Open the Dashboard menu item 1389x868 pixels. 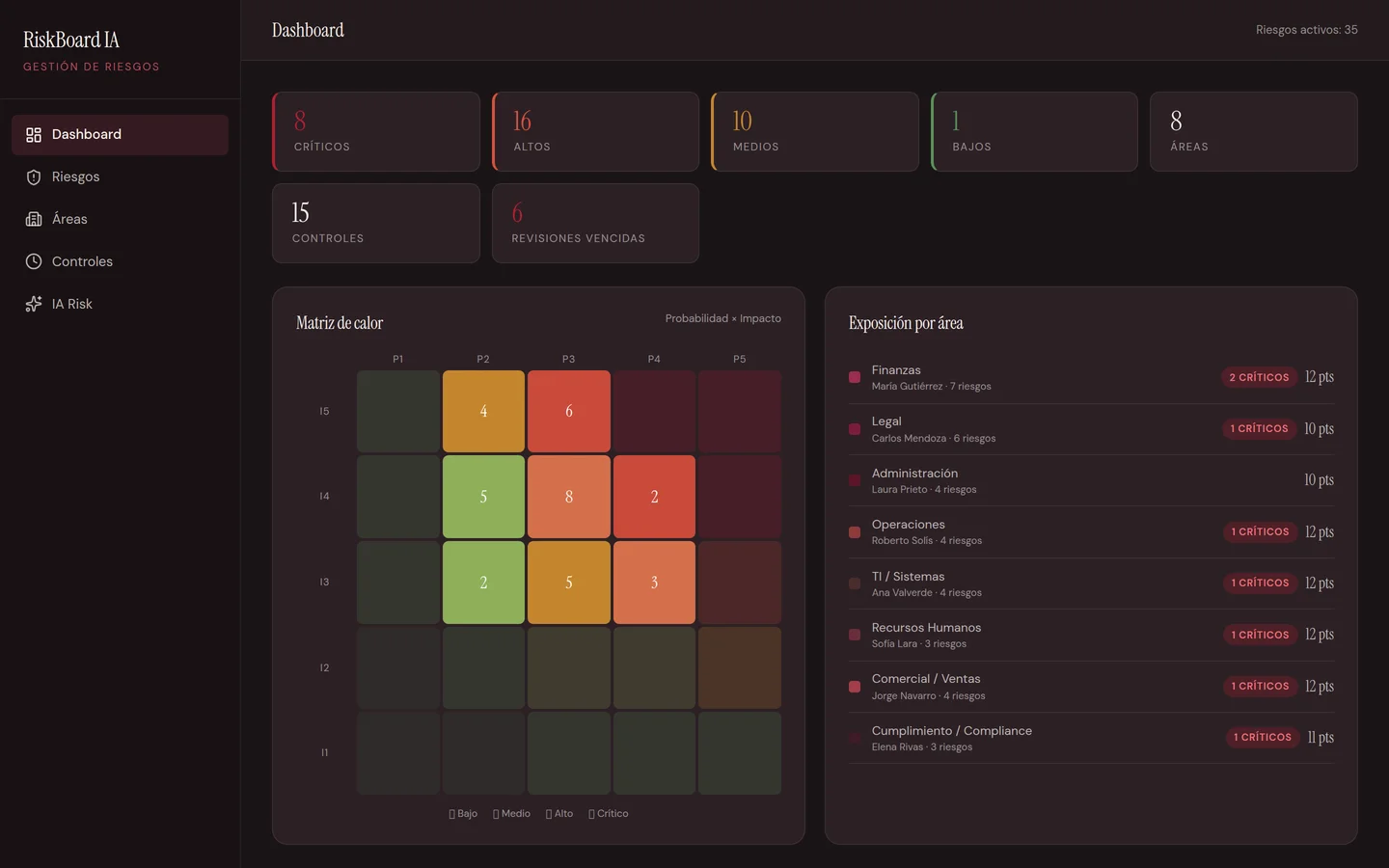(x=120, y=135)
